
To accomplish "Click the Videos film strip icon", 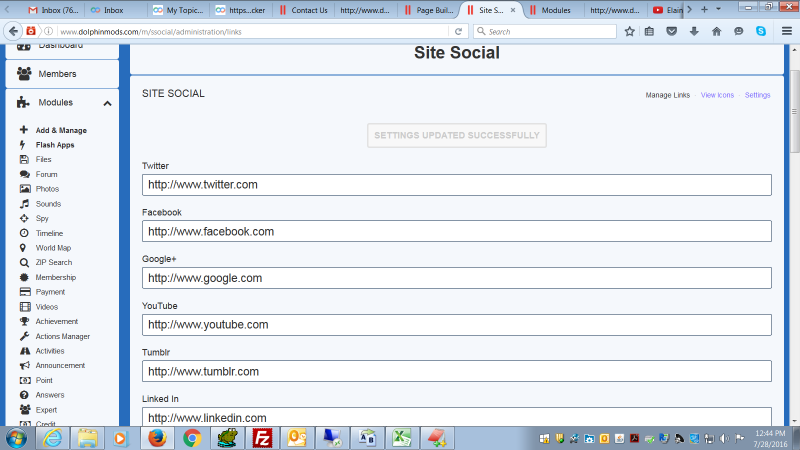I will click(x=25, y=307).
